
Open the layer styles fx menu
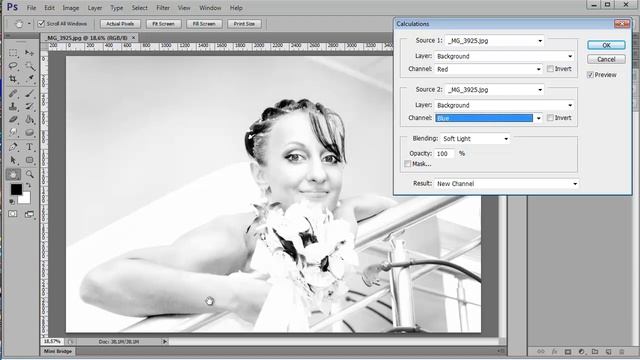(x=554, y=351)
